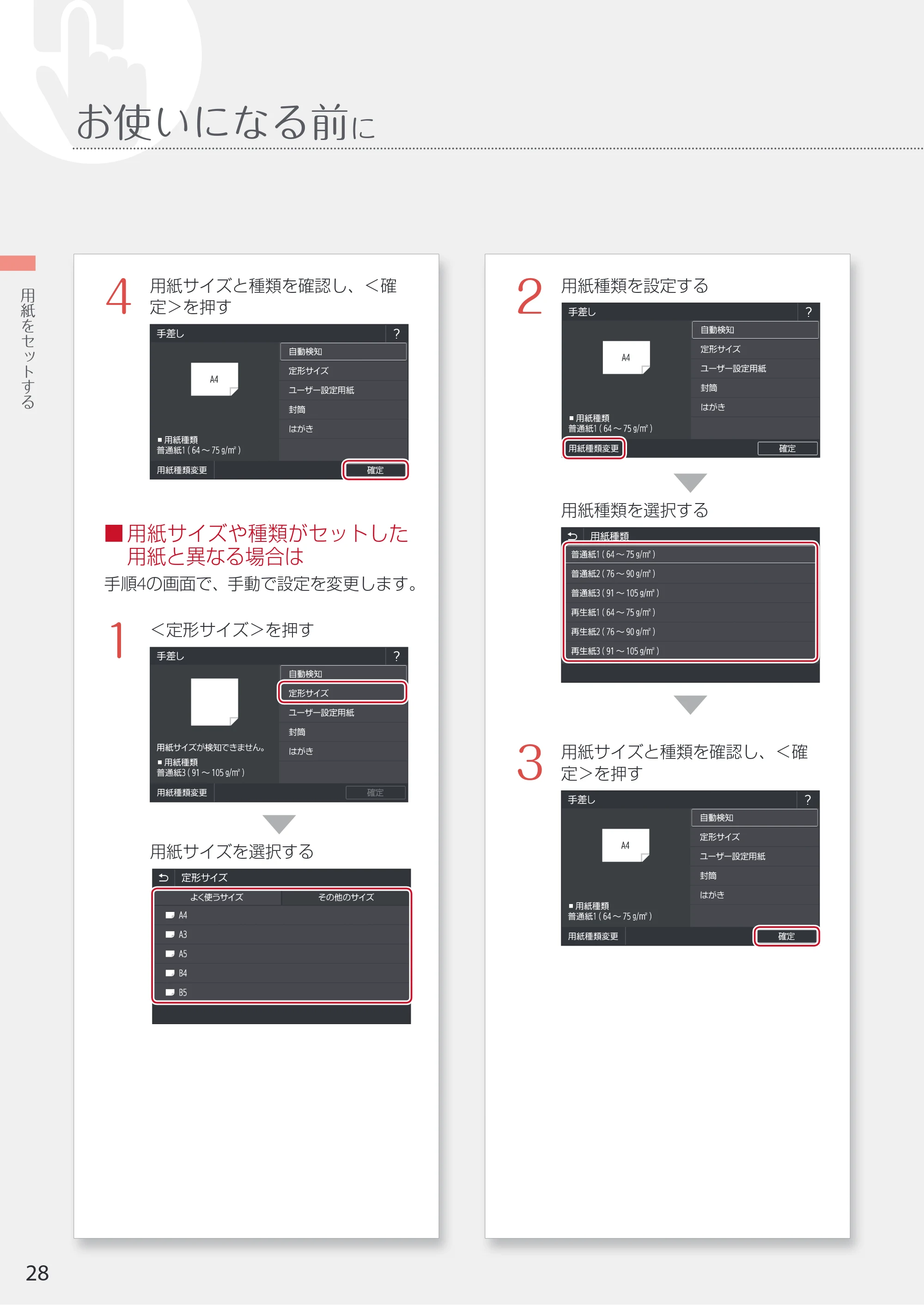Switch to the その他のサイズ tab

(346, 897)
